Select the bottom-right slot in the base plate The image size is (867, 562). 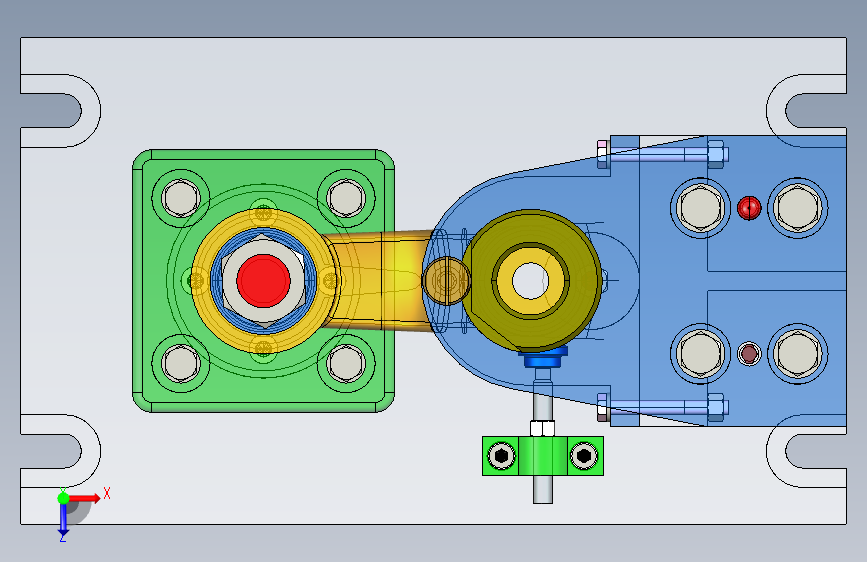click(816, 451)
